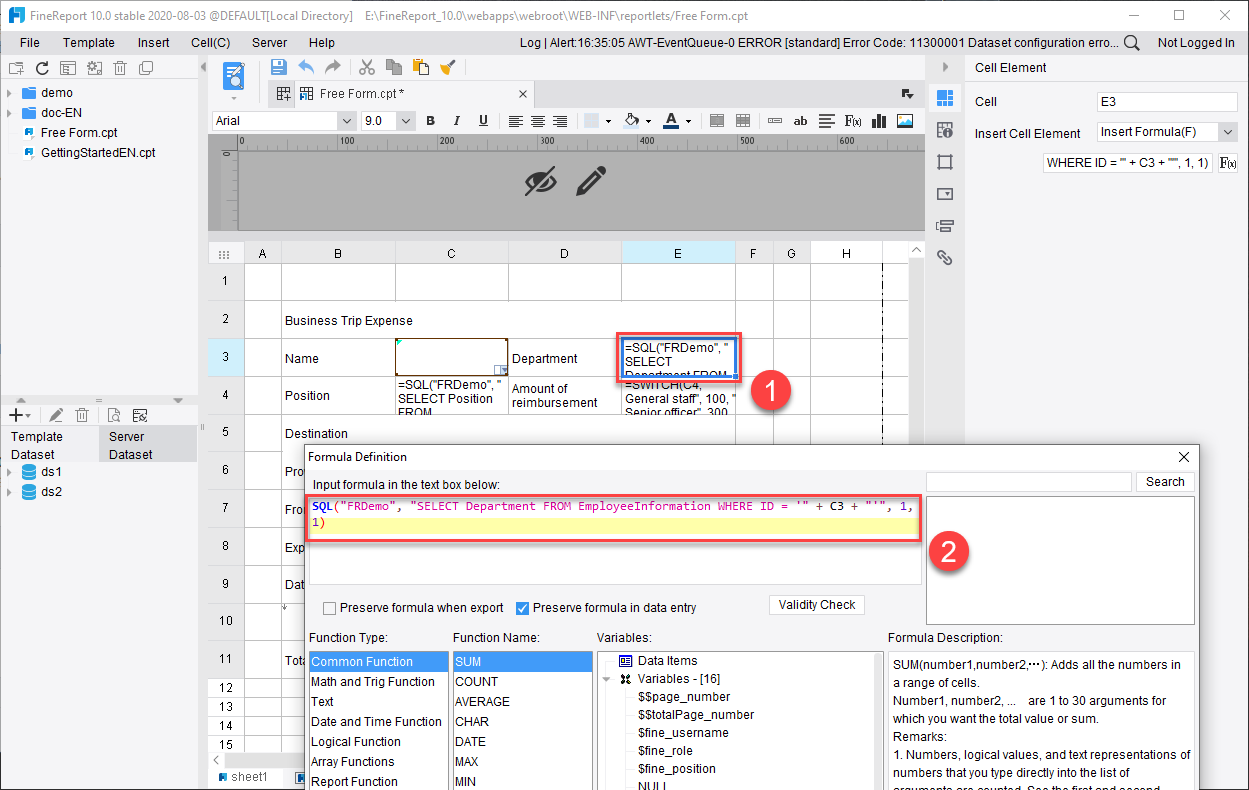Viewport: 1249px width, 790px height.
Task: Switch to Server Dataset tab
Action: click(x=147, y=445)
